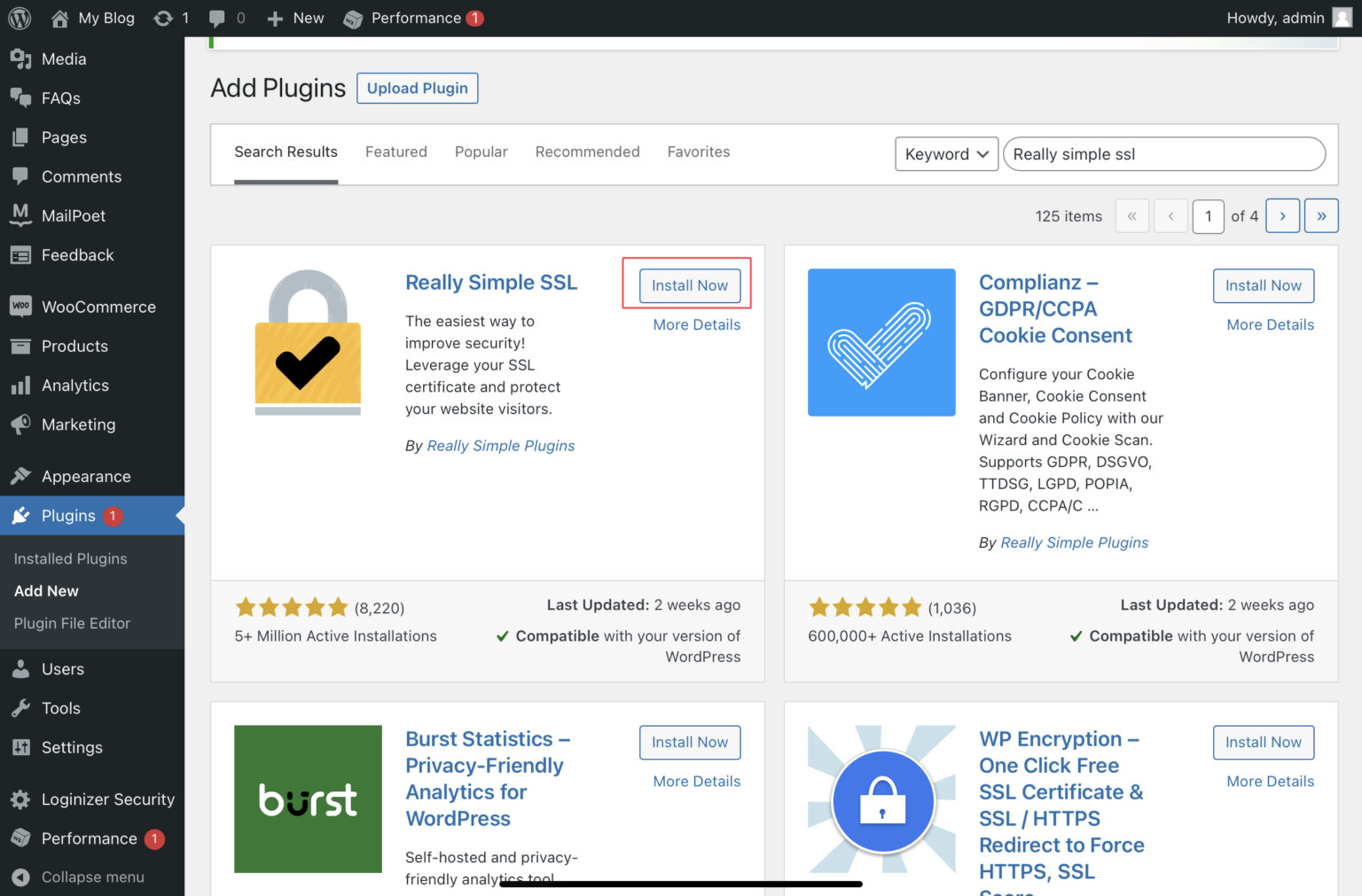Go to next results page arrow
This screenshot has height=896, width=1362.
[1282, 215]
